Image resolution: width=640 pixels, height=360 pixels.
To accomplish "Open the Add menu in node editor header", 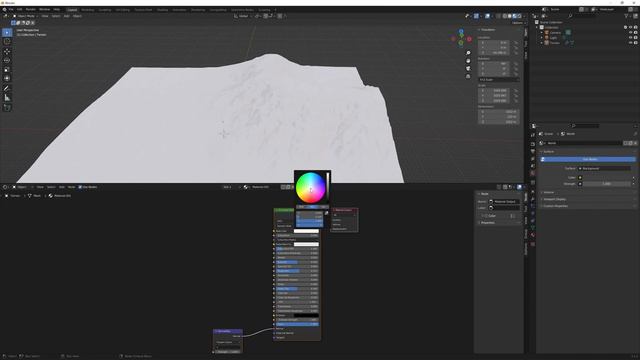I will tap(62, 187).
